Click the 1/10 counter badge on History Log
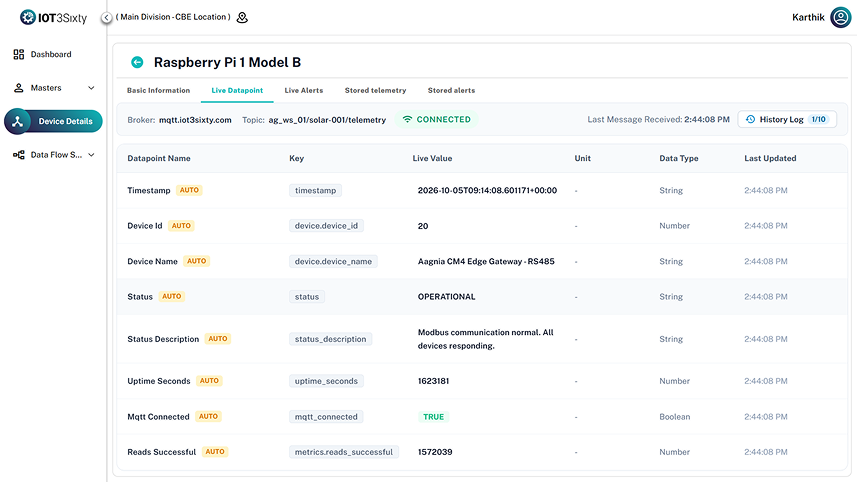Image resolution: width=857 pixels, height=482 pixels. [x=819, y=119]
